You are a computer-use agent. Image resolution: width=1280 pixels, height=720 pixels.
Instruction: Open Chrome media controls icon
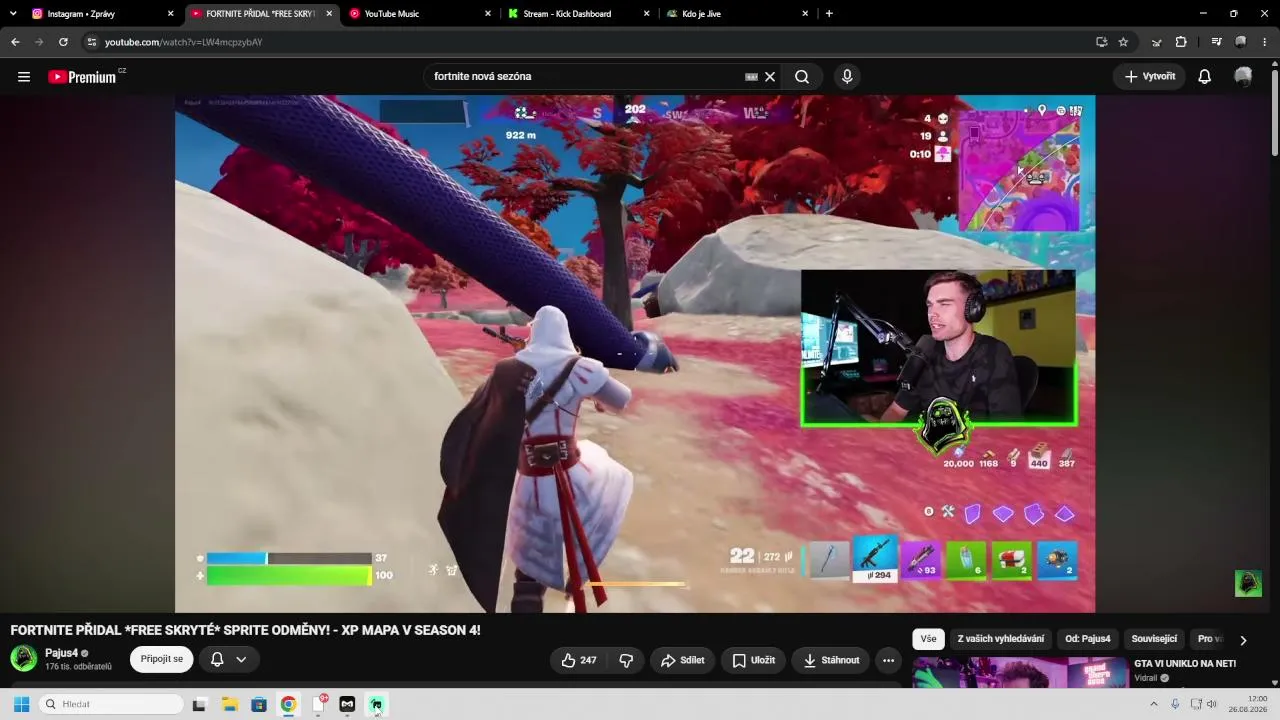click(x=1216, y=42)
